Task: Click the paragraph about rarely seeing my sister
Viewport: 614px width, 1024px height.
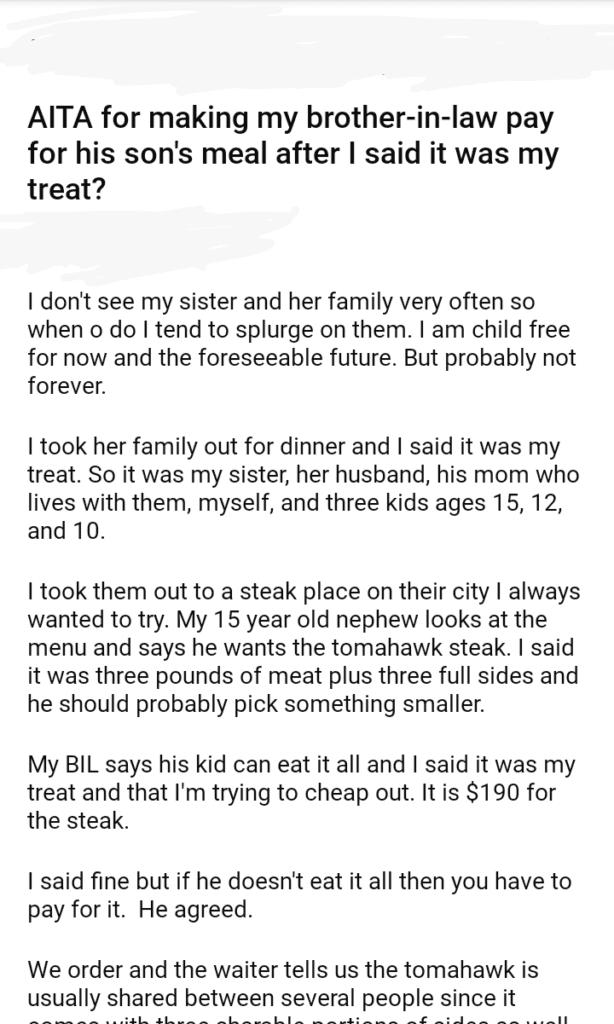Action: [302, 342]
